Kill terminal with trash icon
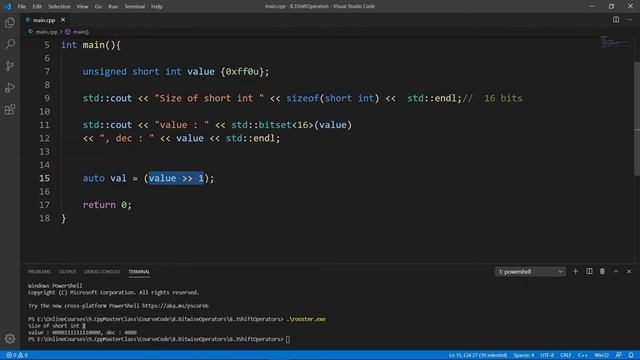Viewport: 640px width, 360px height. (602, 271)
